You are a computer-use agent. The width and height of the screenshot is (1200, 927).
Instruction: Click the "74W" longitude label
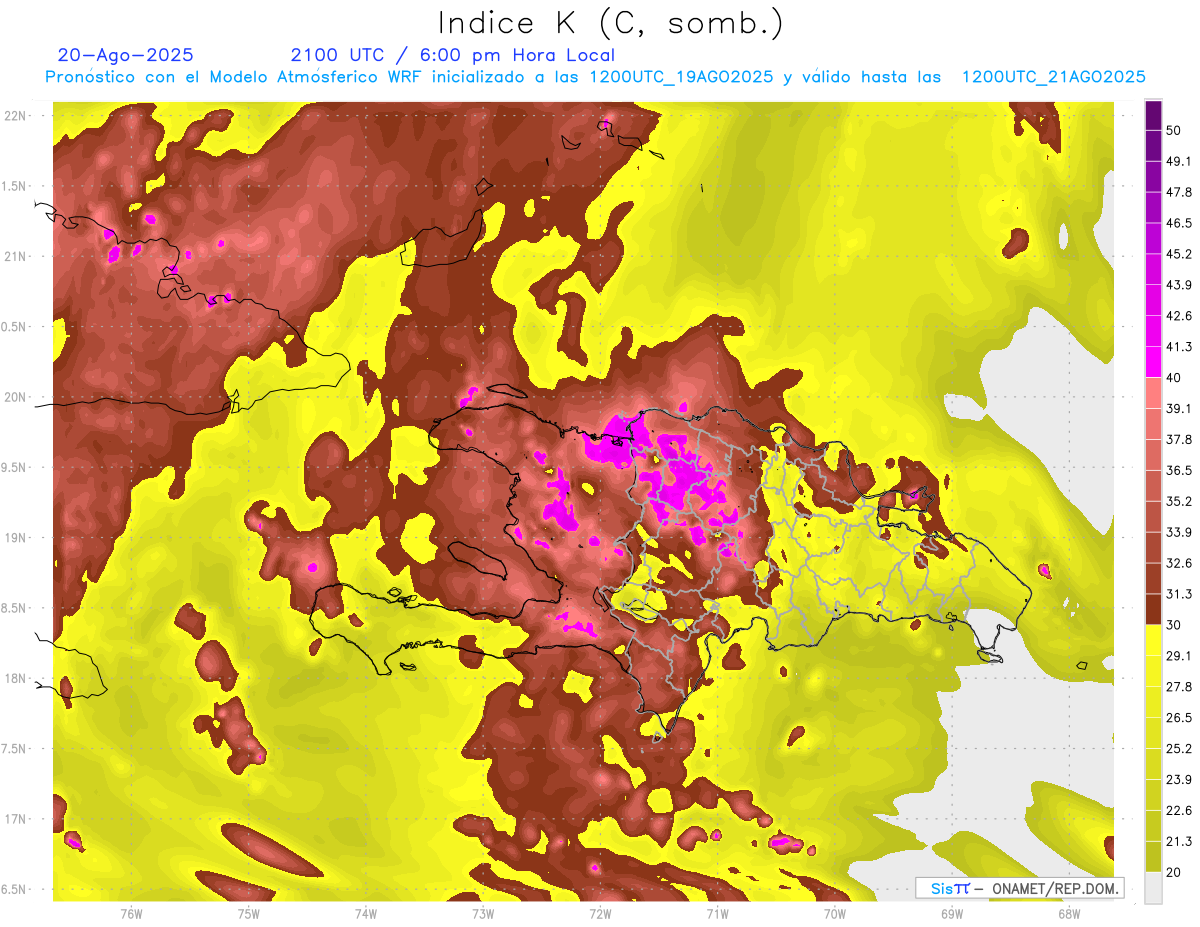tap(366, 913)
